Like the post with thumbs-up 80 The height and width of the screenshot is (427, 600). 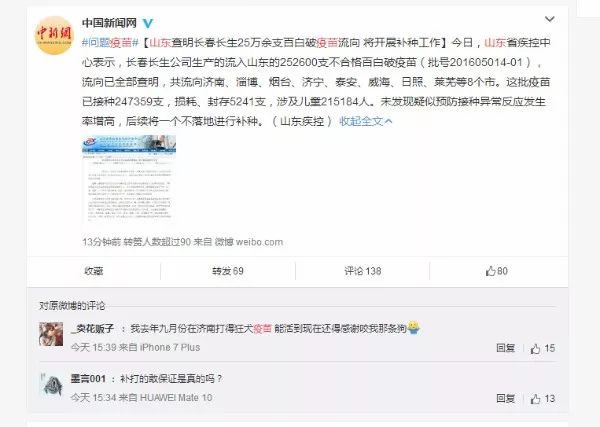click(496, 271)
